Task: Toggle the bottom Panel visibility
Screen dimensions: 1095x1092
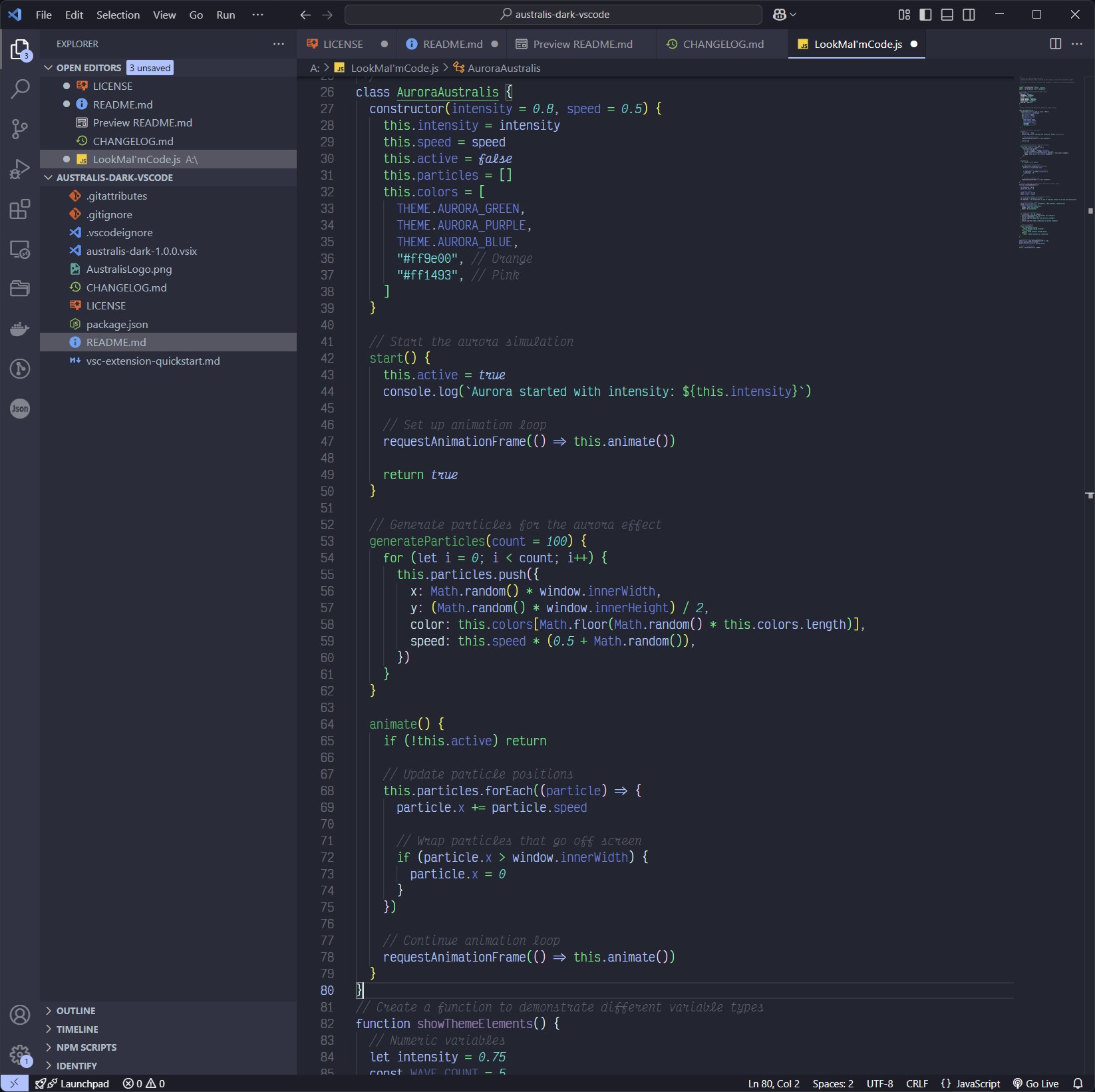Action: 947,15
